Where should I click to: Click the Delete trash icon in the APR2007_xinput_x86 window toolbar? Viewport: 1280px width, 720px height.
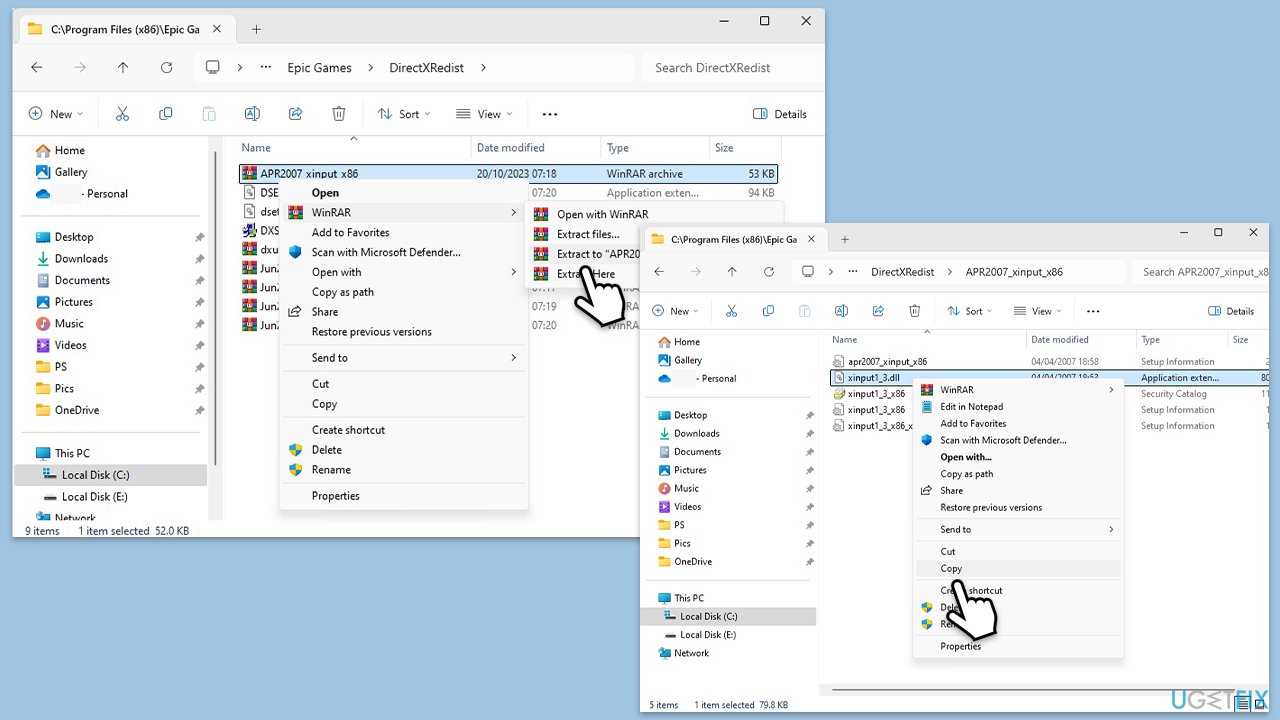coord(914,311)
